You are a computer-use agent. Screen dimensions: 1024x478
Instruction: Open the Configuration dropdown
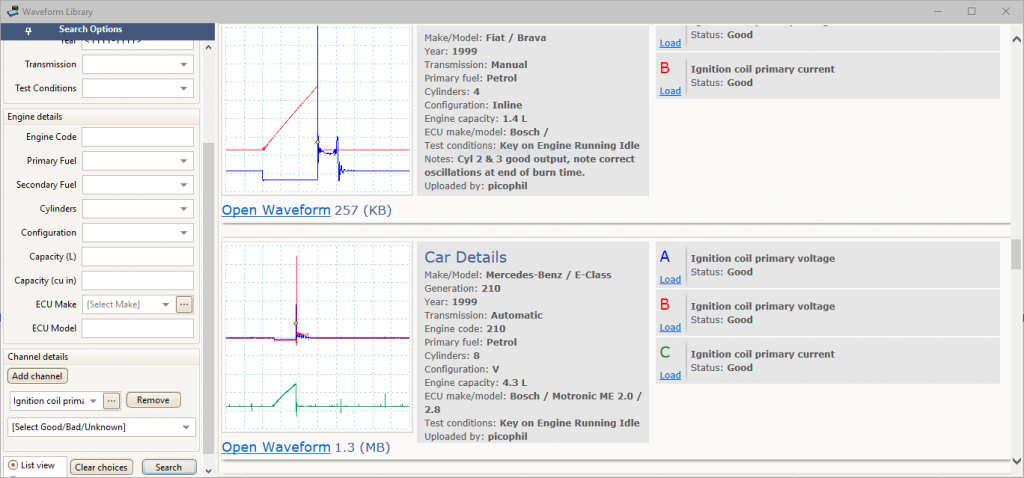[138, 232]
